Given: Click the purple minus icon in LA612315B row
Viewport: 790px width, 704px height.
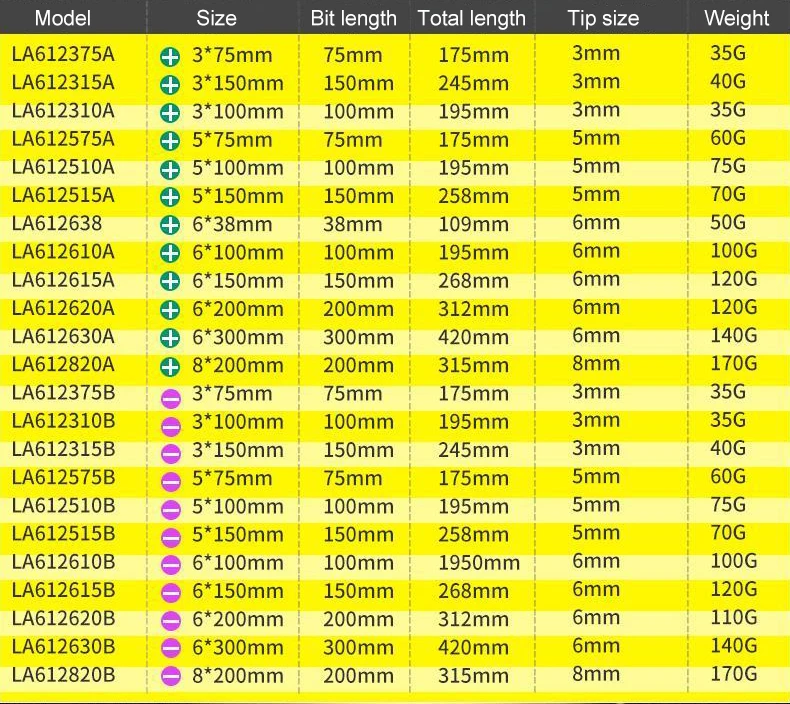Looking at the screenshot, I should pos(171,454).
